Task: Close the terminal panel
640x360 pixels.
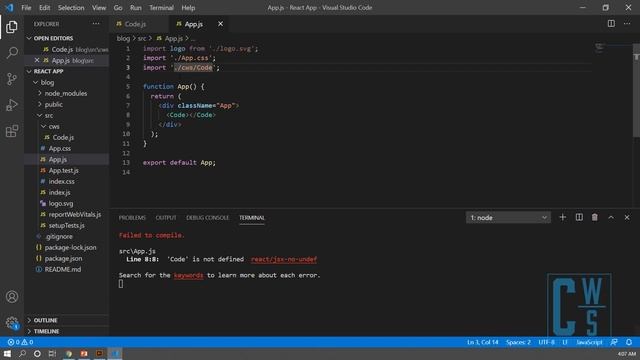Action: (x=627, y=218)
